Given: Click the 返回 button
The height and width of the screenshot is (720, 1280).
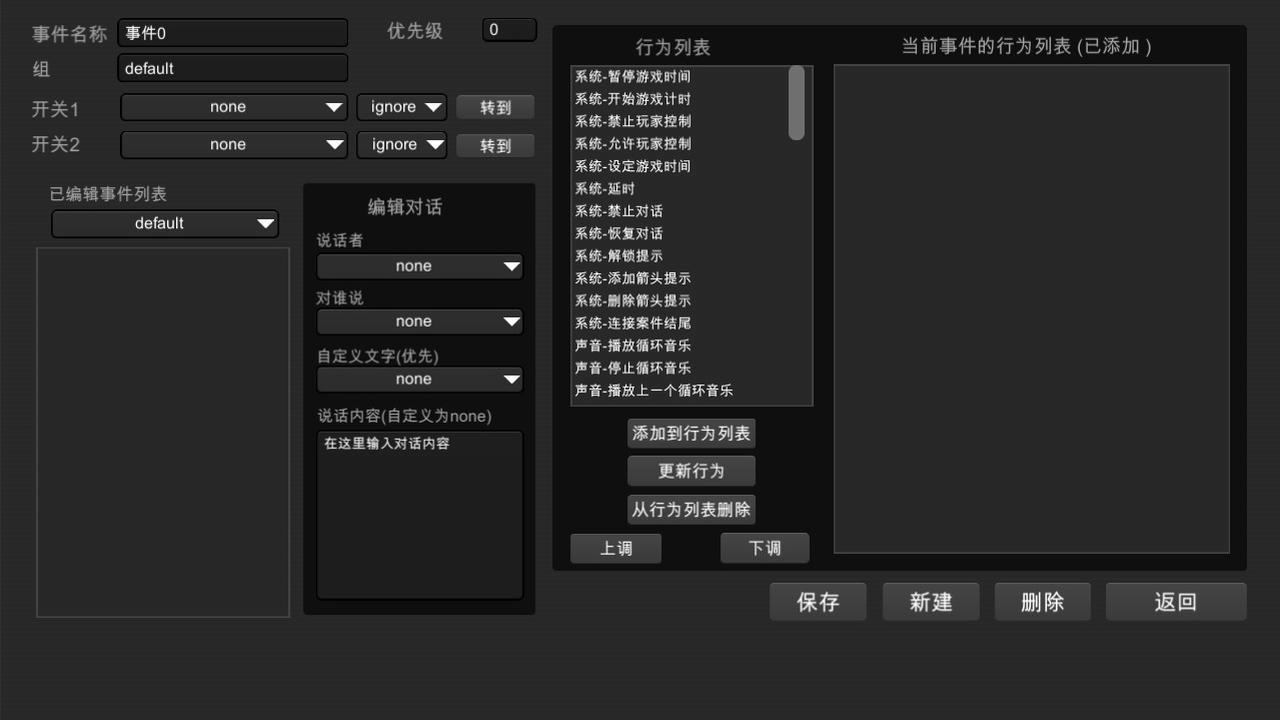Looking at the screenshot, I should point(1176,602).
